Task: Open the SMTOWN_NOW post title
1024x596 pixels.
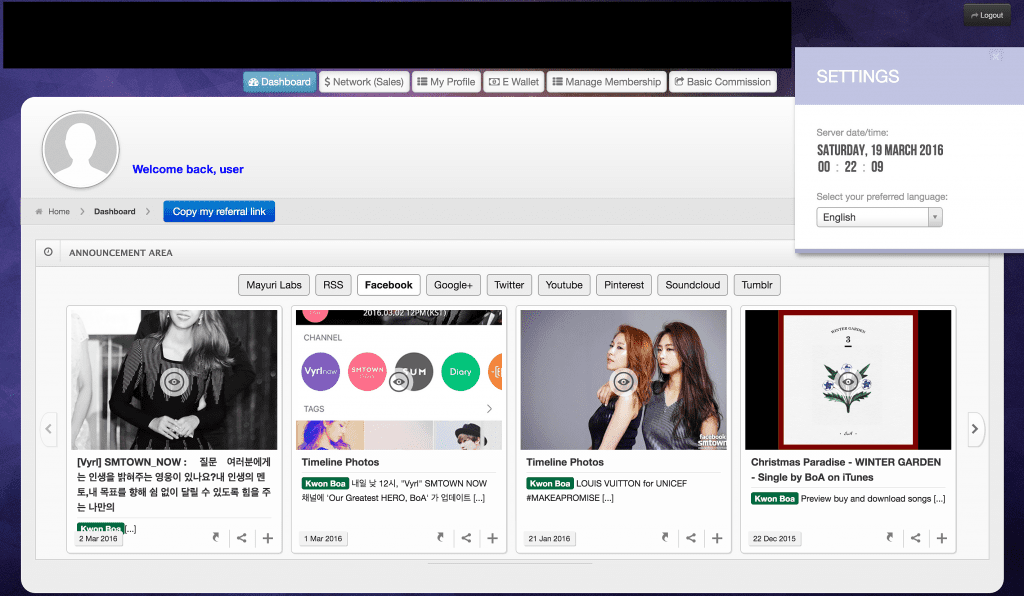Action: [174, 484]
